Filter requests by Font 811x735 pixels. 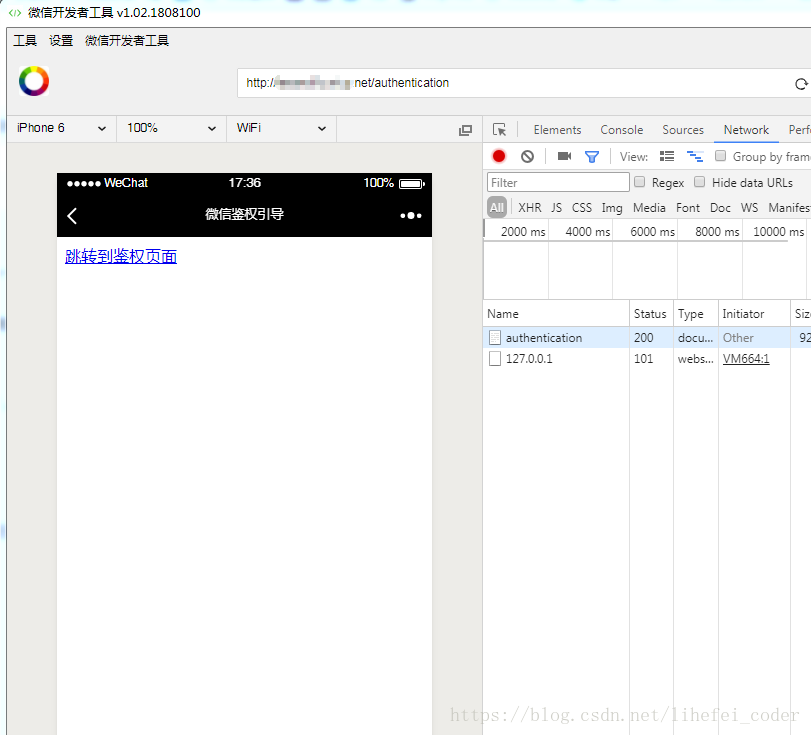[687, 208]
